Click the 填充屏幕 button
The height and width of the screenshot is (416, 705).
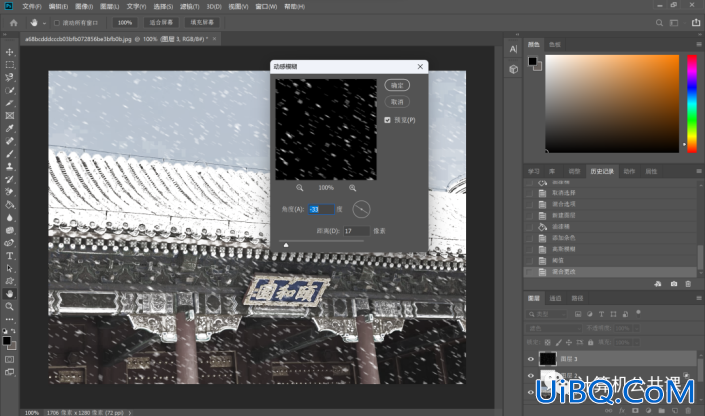(x=202, y=22)
